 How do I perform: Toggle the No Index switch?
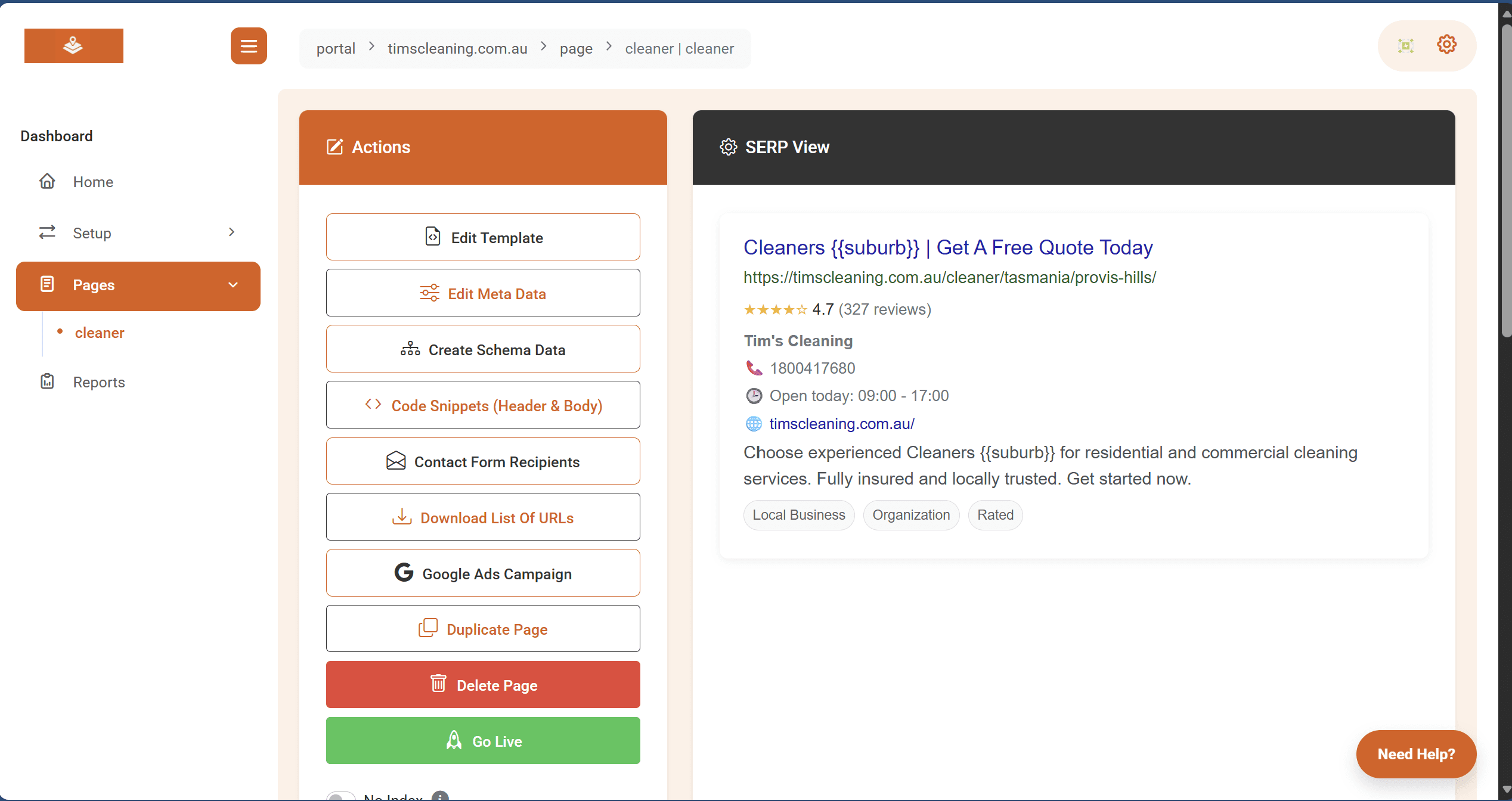click(x=341, y=796)
